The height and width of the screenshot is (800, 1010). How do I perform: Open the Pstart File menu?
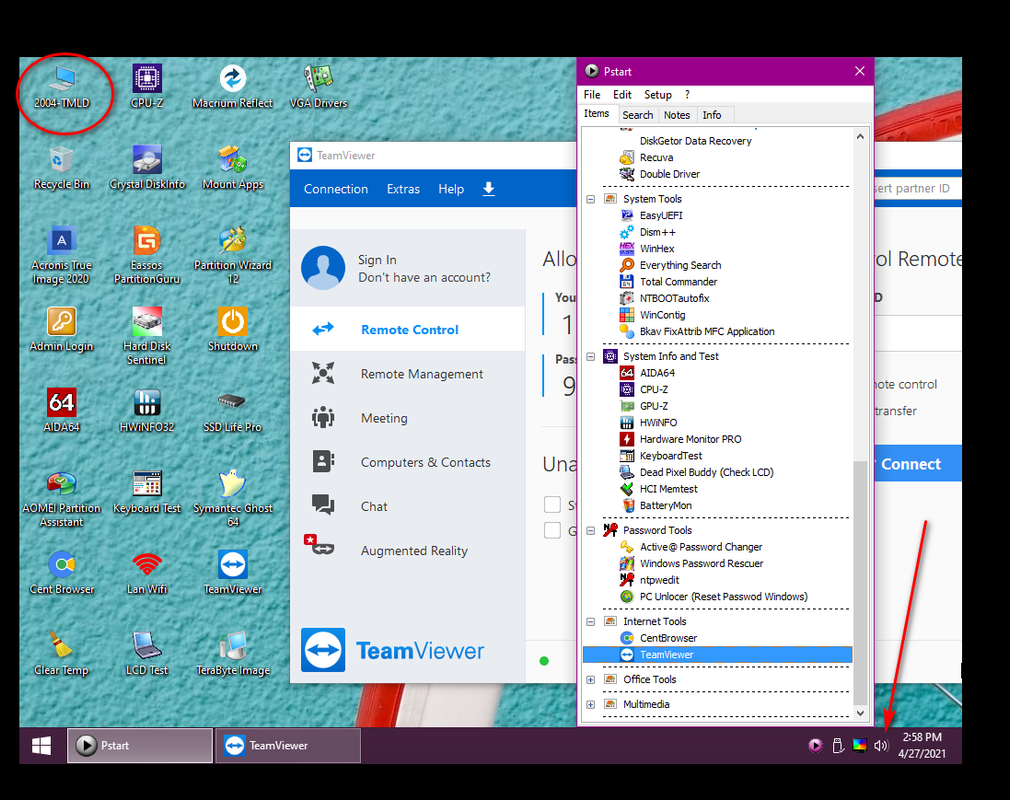tap(592, 95)
